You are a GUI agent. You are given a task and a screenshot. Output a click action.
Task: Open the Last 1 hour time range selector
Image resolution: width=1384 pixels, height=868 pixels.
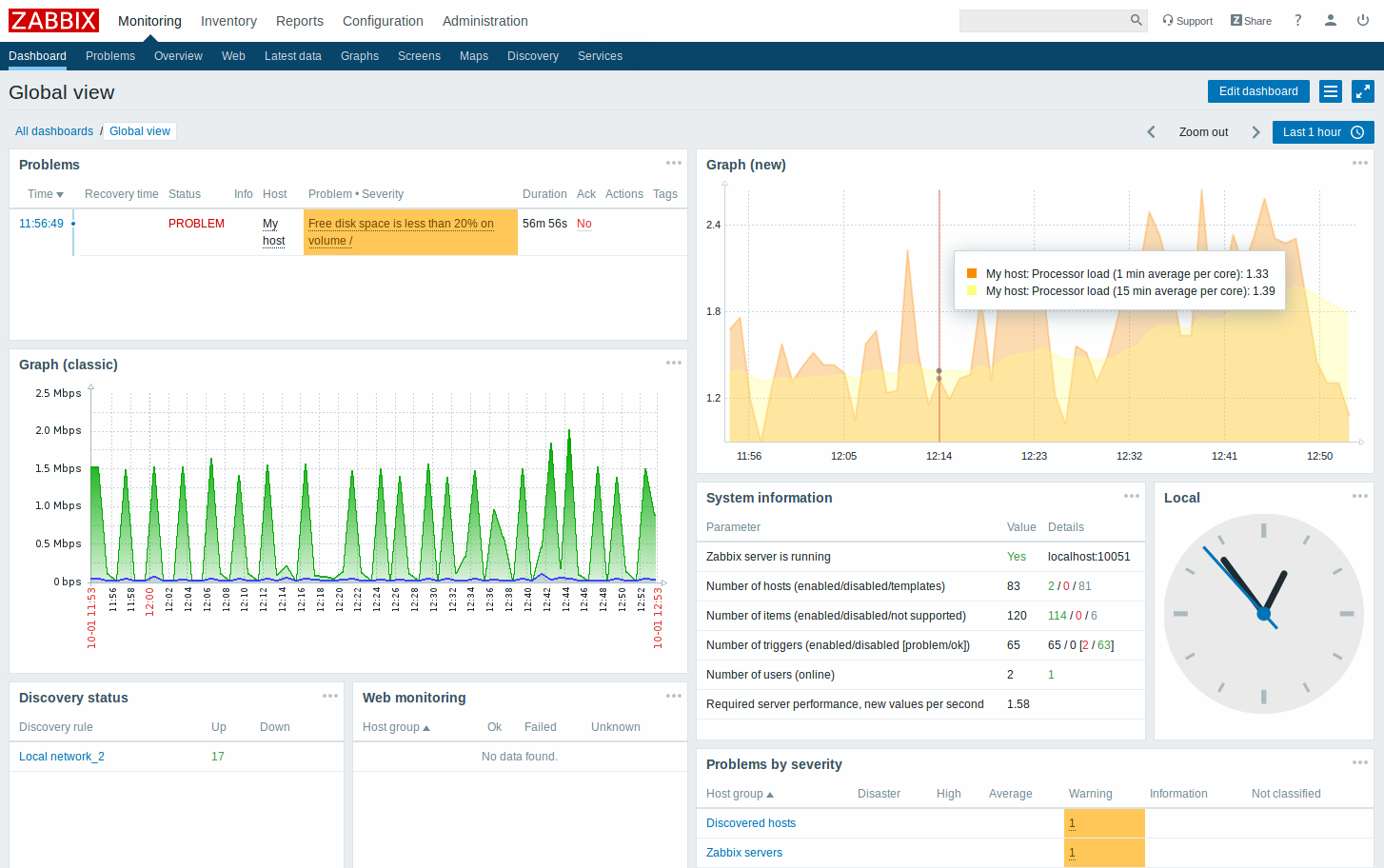(1322, 131)
